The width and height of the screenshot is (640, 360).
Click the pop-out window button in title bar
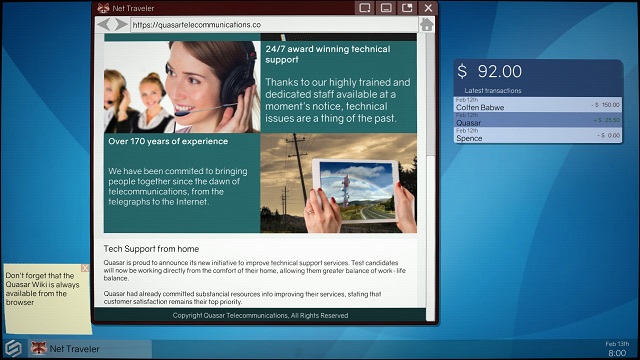pyautogui.click(x=407, y=8)
